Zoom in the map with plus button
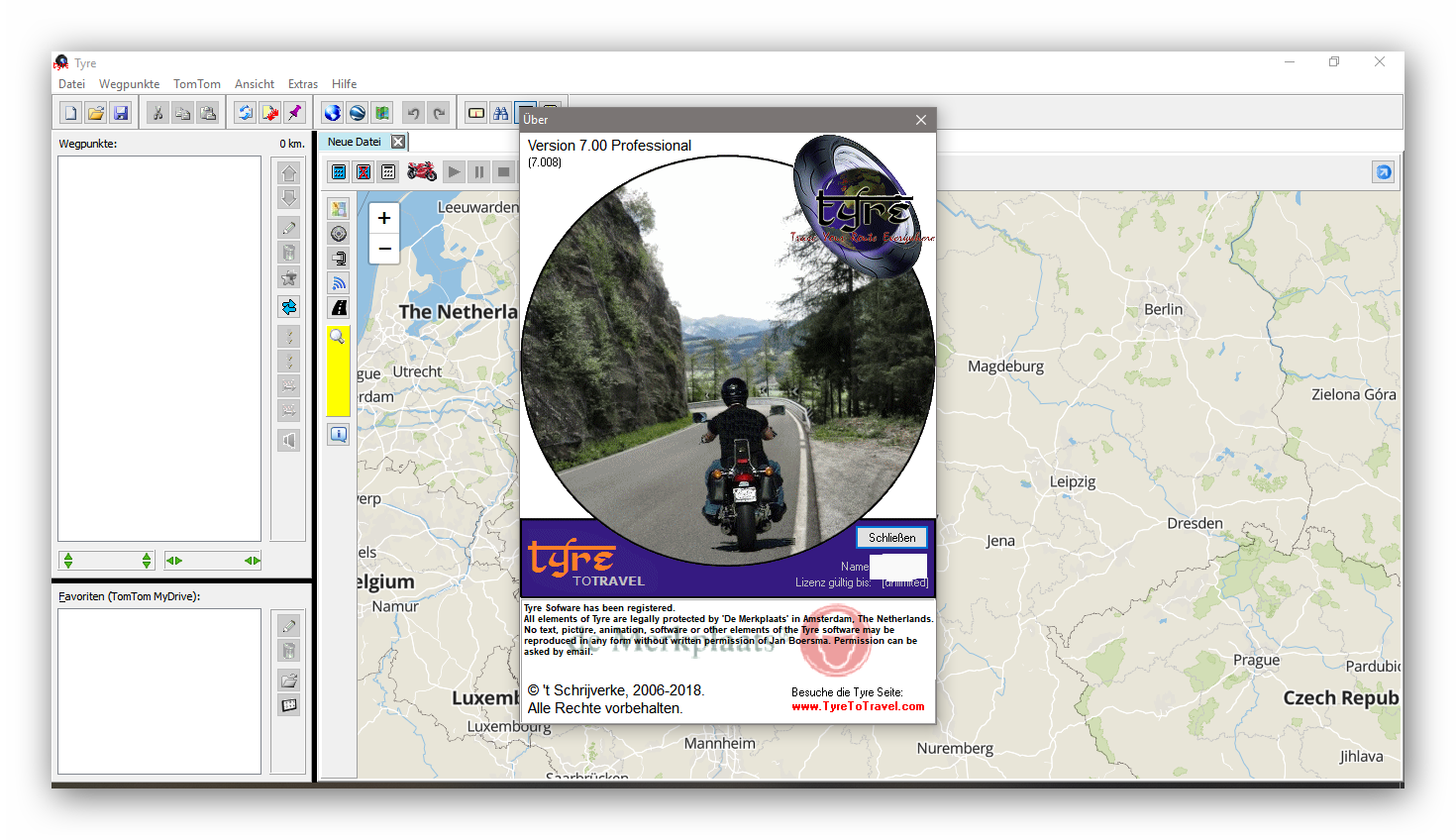Image resolution: width=1456 pixels, height=840 pixels. pos(384,218)
